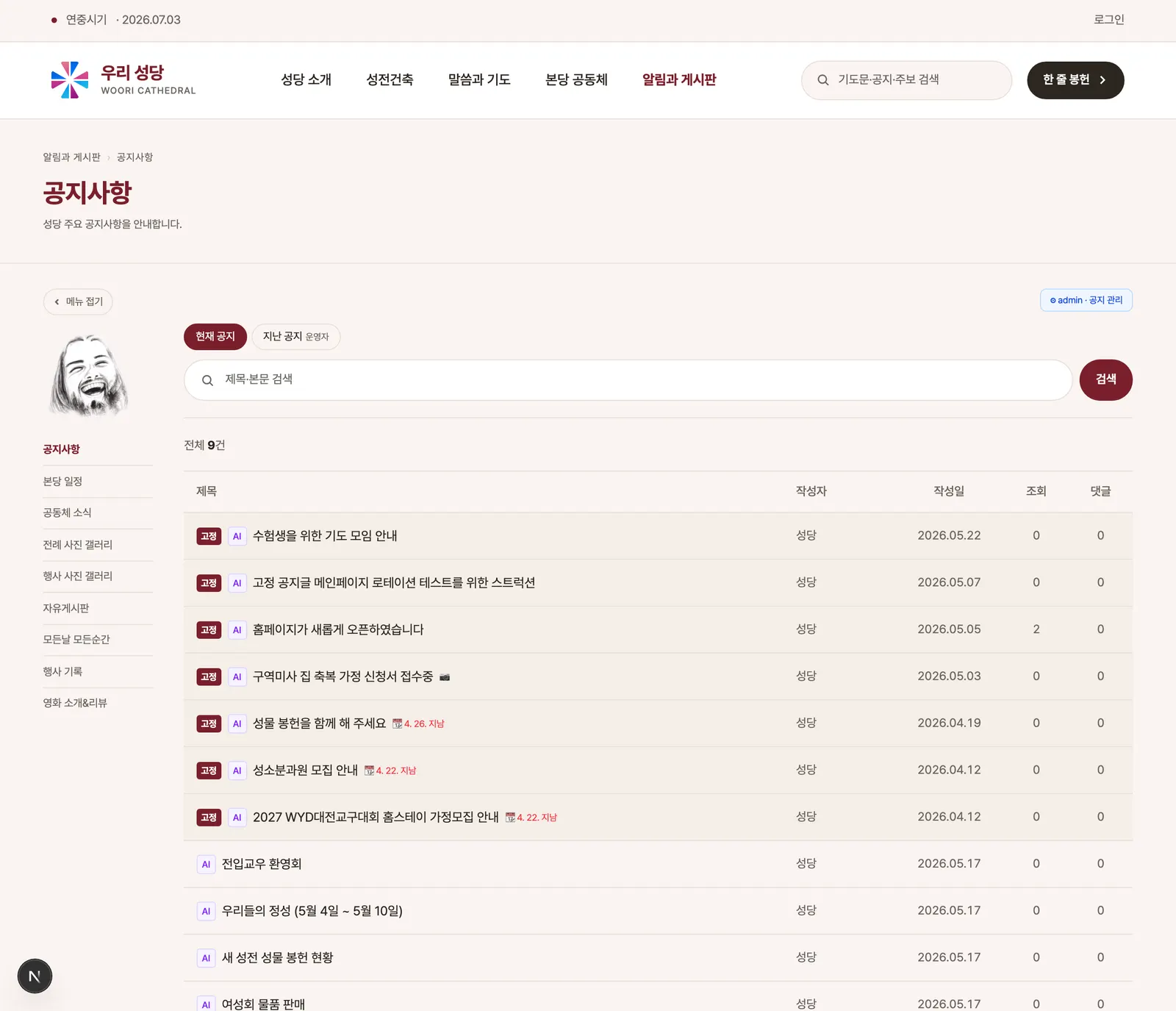Click the magnifier icon in header search
The width and height of the screenshot is (1176, 1011).
tap(823, 80)
